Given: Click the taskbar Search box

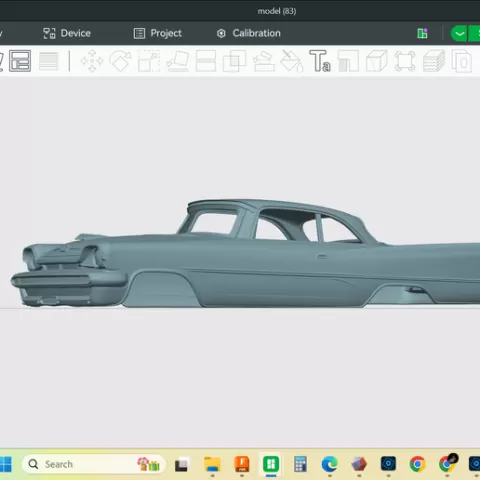Looking at the screenshot, I should point(93,464).
